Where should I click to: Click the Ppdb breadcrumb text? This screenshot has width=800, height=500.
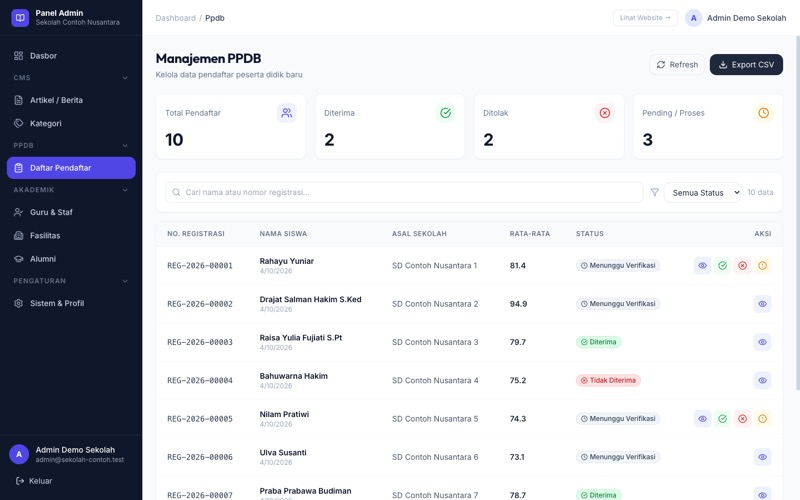215,18
